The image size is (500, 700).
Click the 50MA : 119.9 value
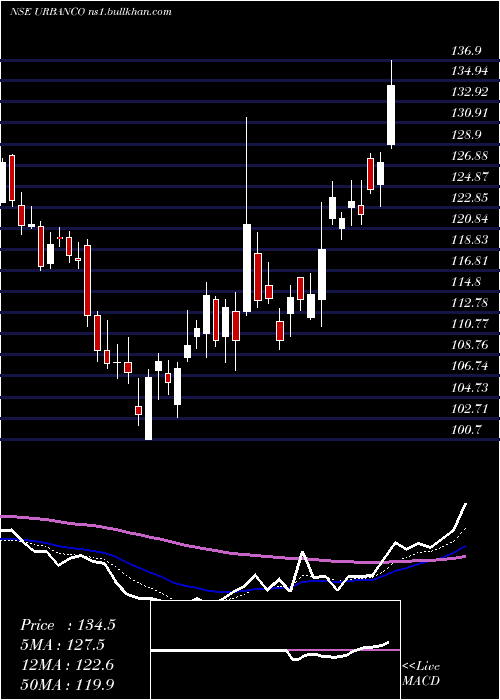point(67,684)
